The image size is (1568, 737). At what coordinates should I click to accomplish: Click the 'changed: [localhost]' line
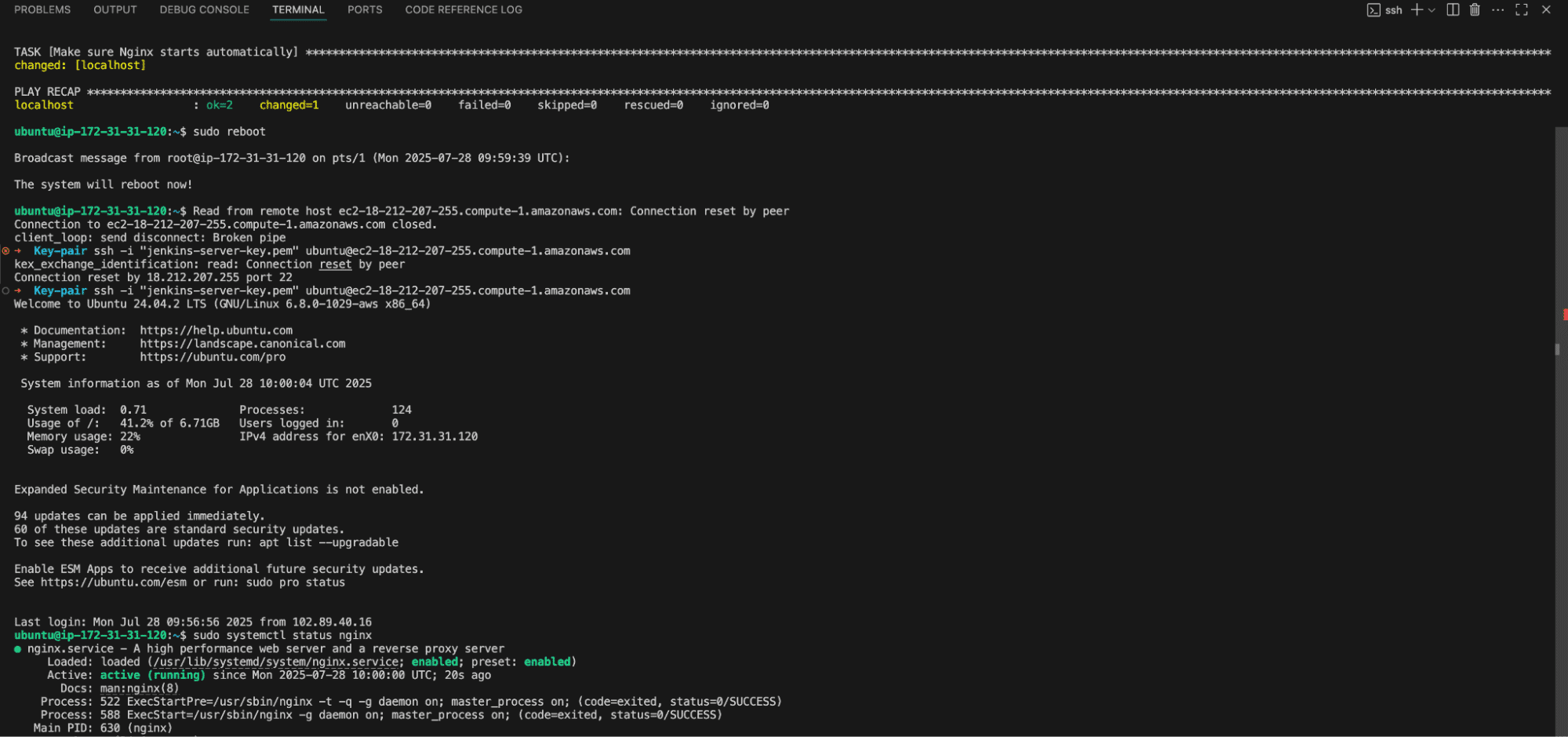coord(80,65)
